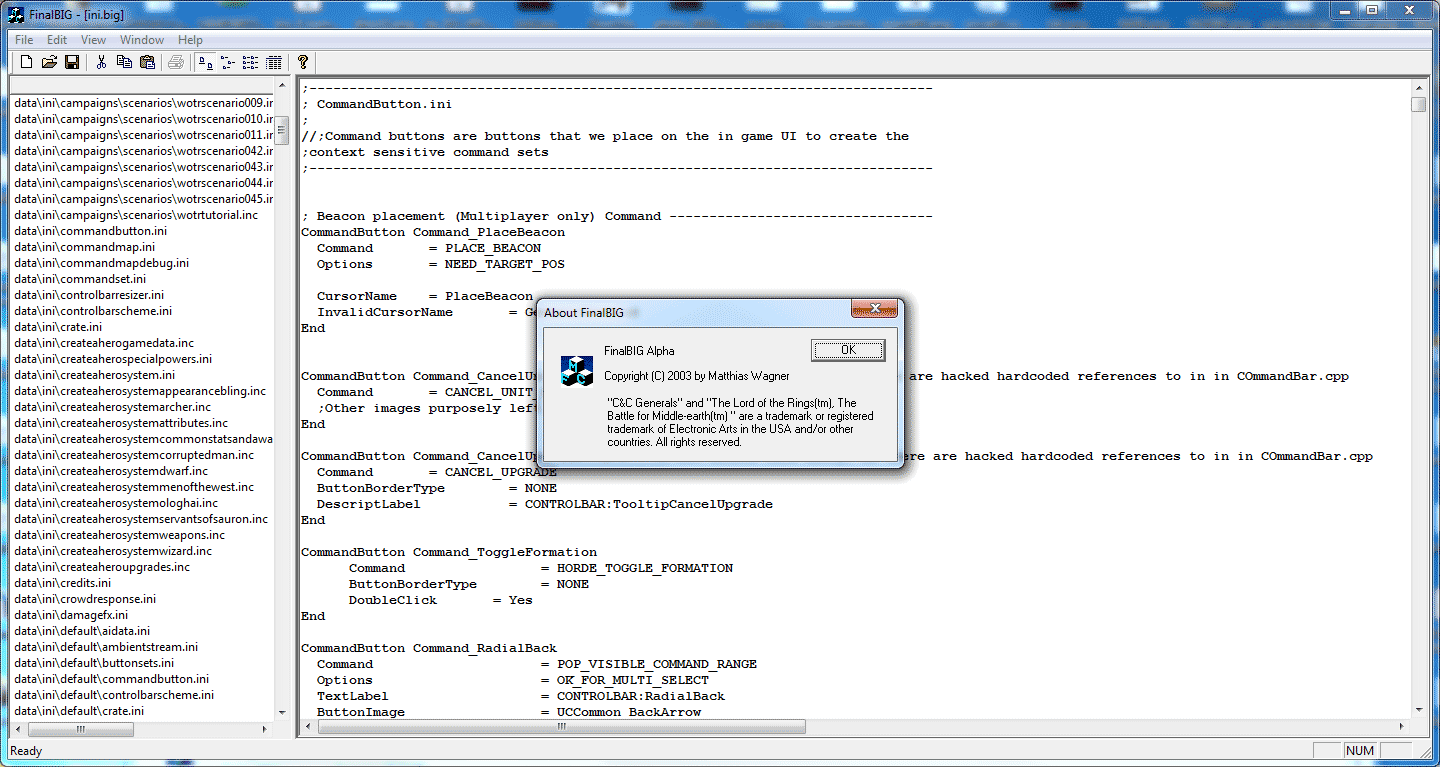
Task: Click the New file toolbar icon
Action: pos(27,62)
